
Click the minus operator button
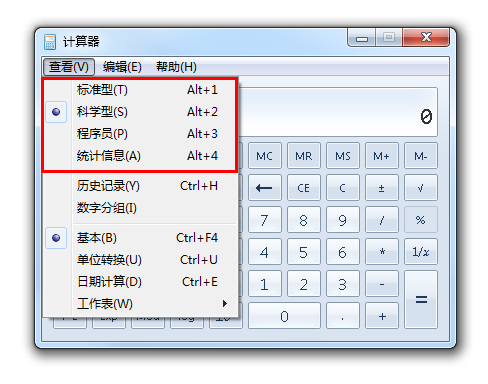click(382, 284)
